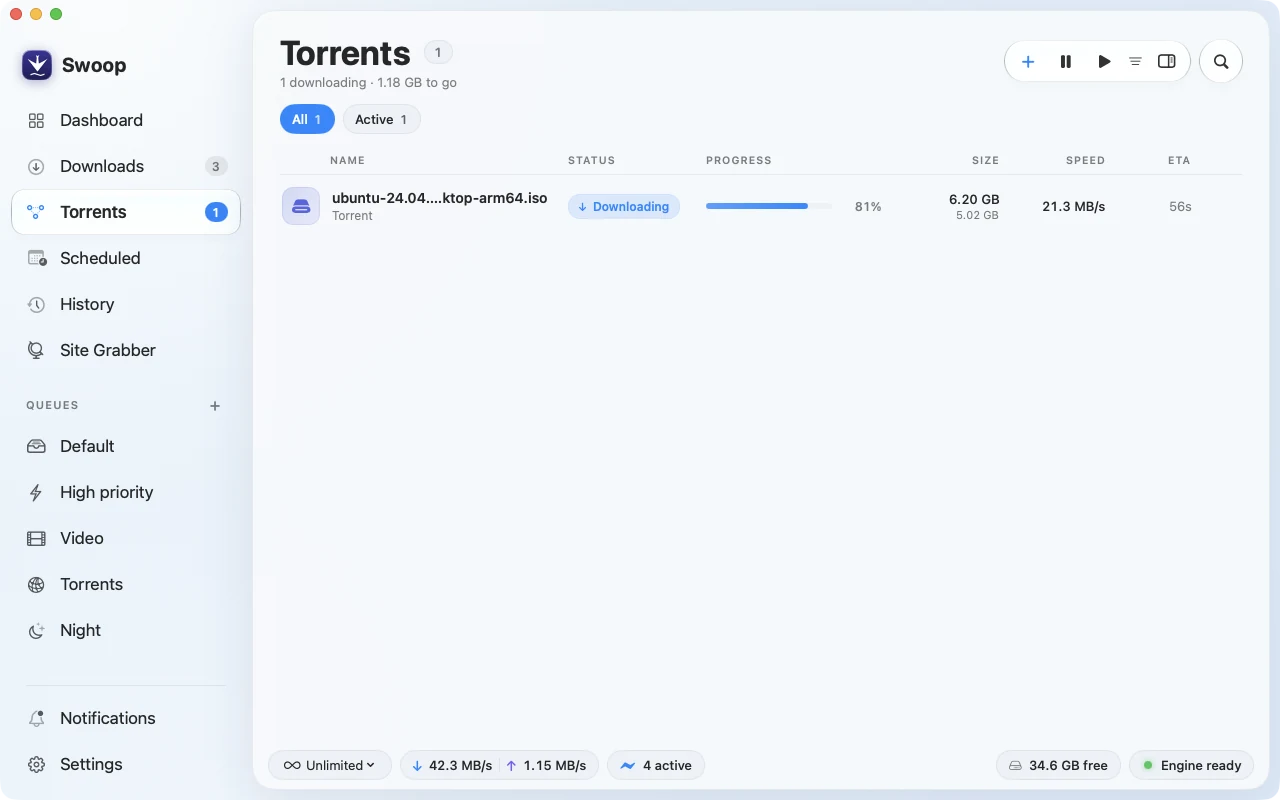Viewport: 1280px width, 800px height.
Task: Open the Site Grabber section
Action: [x=126, y=350]
